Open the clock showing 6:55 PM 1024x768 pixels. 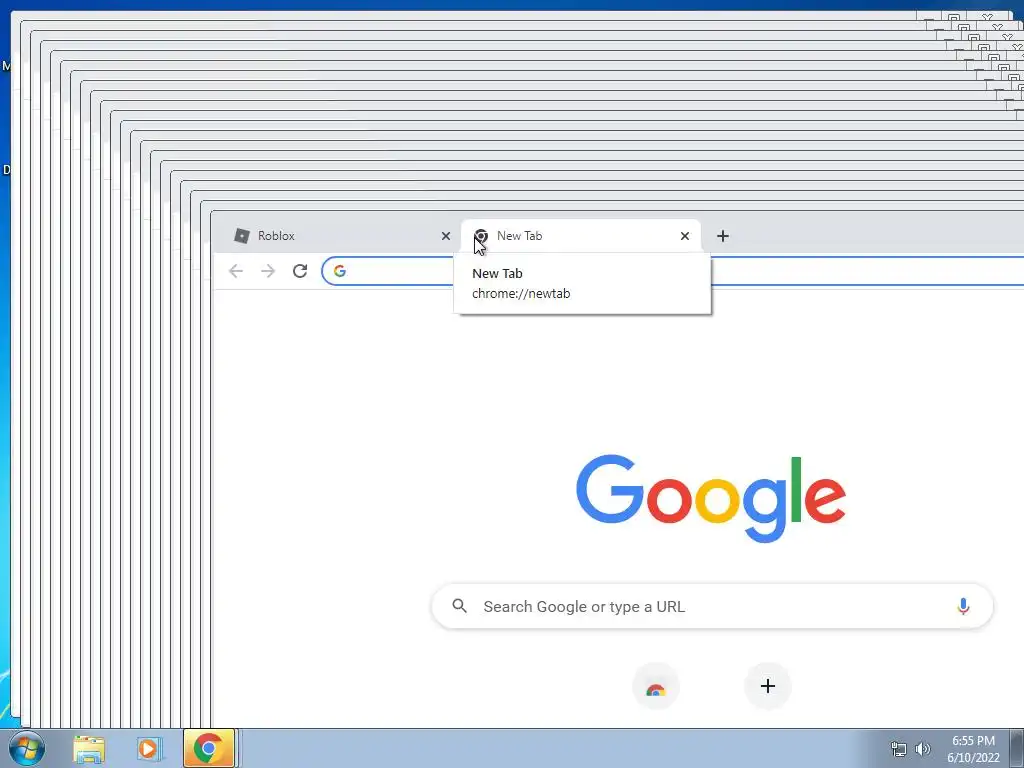[973, 749]
